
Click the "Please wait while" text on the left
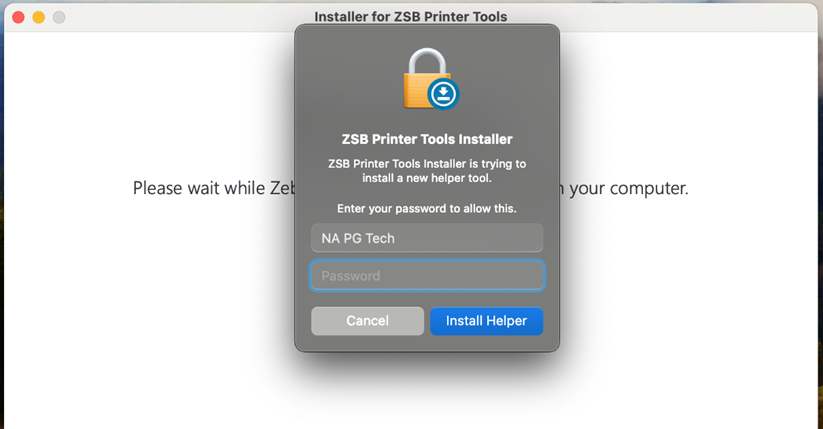coord(200,188)
